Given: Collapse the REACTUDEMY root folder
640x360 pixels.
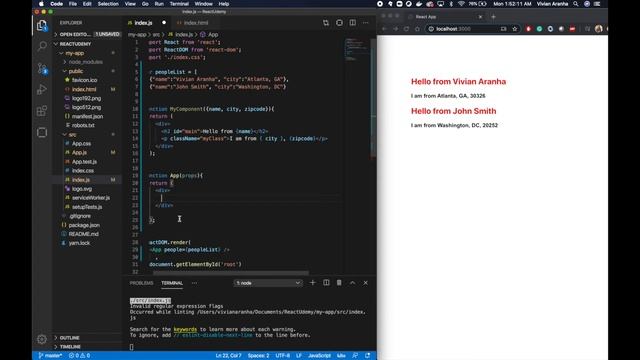Looking at the screenshot, I should pos(87,44).
